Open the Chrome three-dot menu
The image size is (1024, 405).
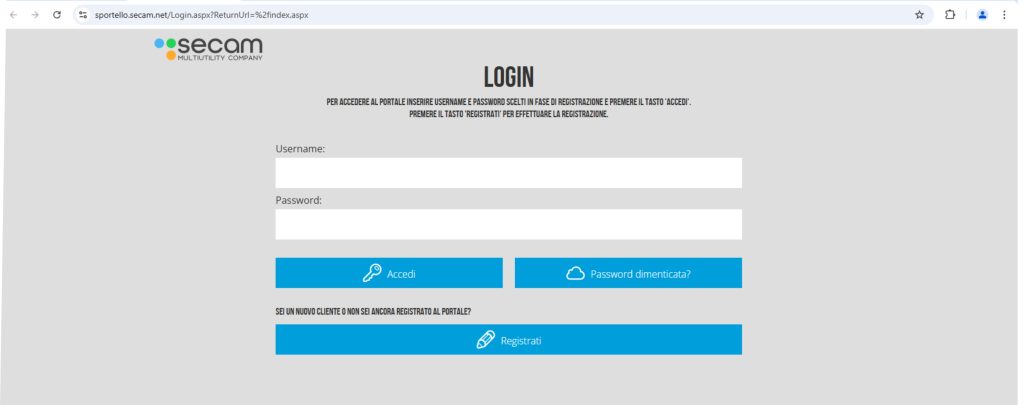click(x=1005, y=15)
